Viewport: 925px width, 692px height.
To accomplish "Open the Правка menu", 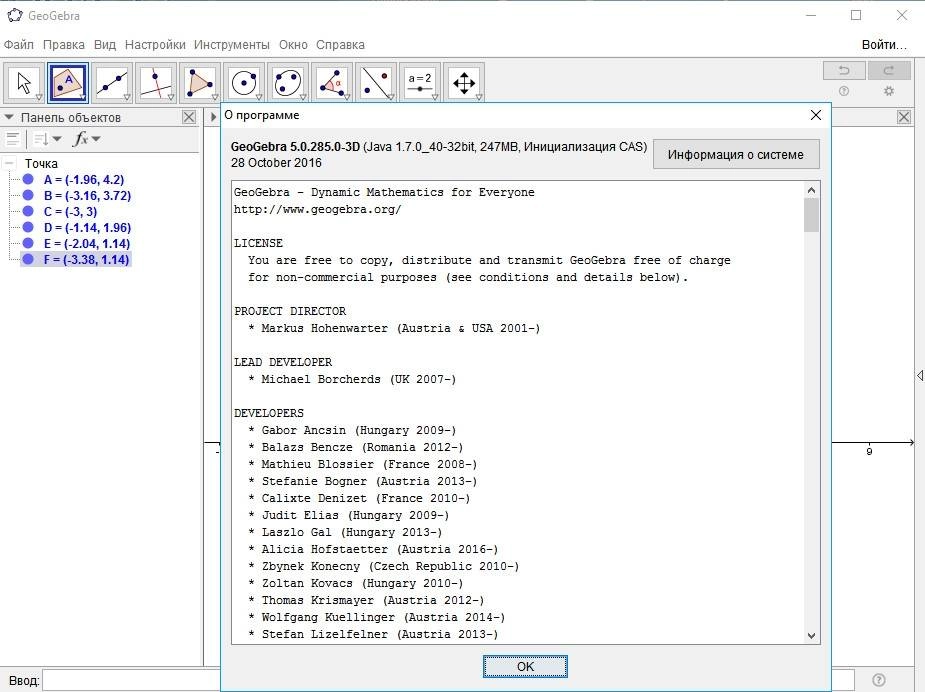I will click(x=64, y=45).
